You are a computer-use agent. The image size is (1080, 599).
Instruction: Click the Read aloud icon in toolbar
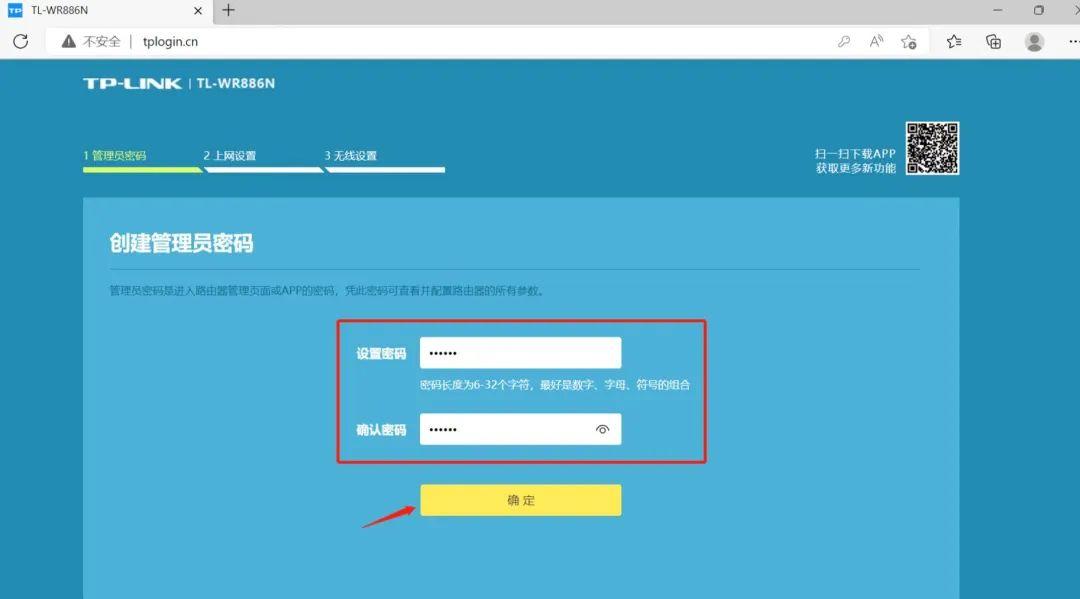pyautogui.click(x=875, y=41)
